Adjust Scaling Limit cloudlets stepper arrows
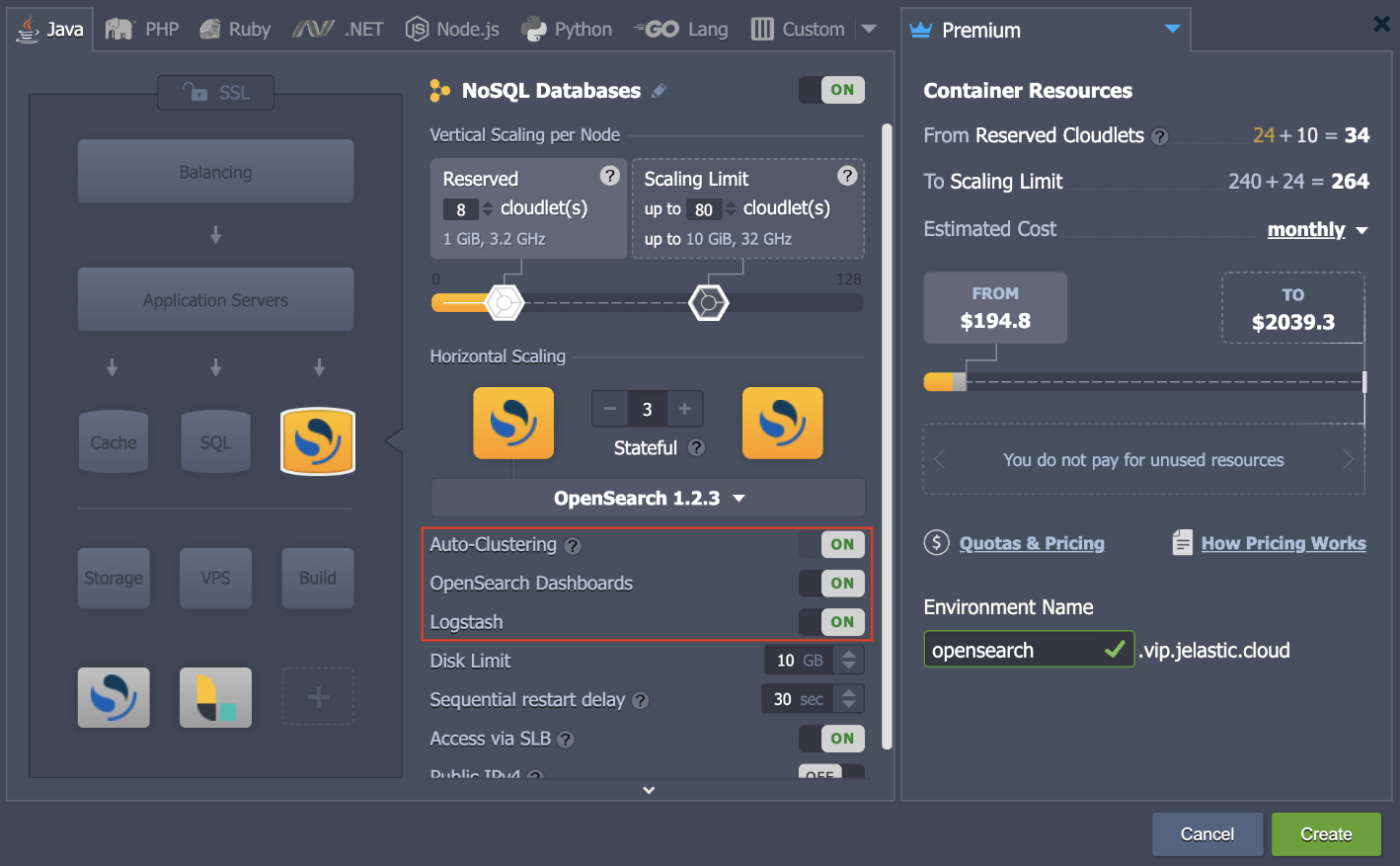The image size is (1400, 866). point(731,209)
